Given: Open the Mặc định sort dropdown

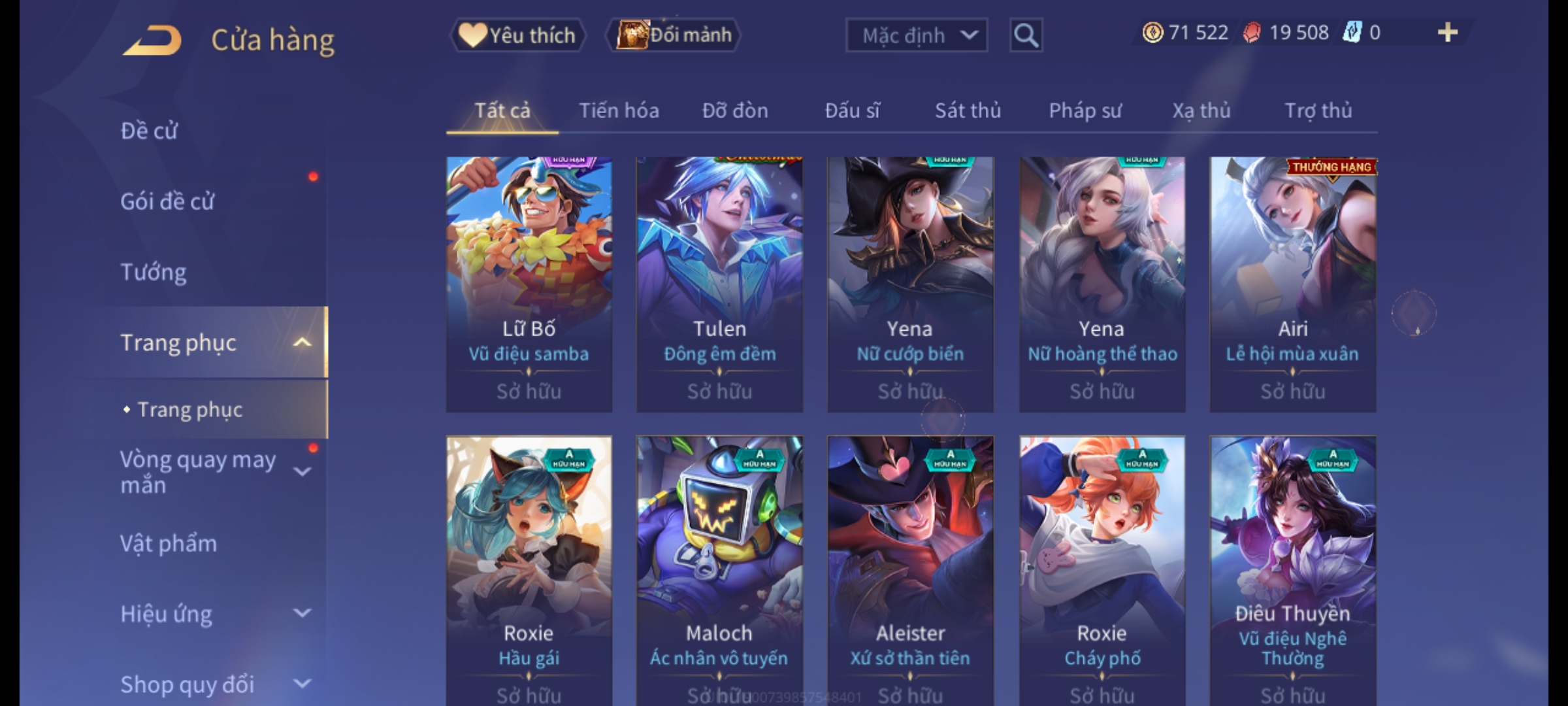Looking at the screenshot, I should click(916, 35).
